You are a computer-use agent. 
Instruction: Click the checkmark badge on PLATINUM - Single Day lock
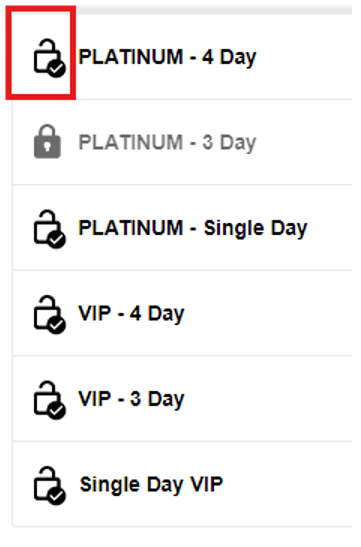coord(57,239)
